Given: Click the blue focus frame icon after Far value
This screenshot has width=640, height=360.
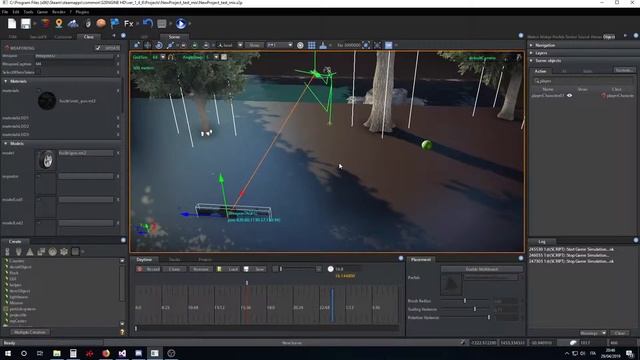Looking at the screenshot, I should 366,45.
